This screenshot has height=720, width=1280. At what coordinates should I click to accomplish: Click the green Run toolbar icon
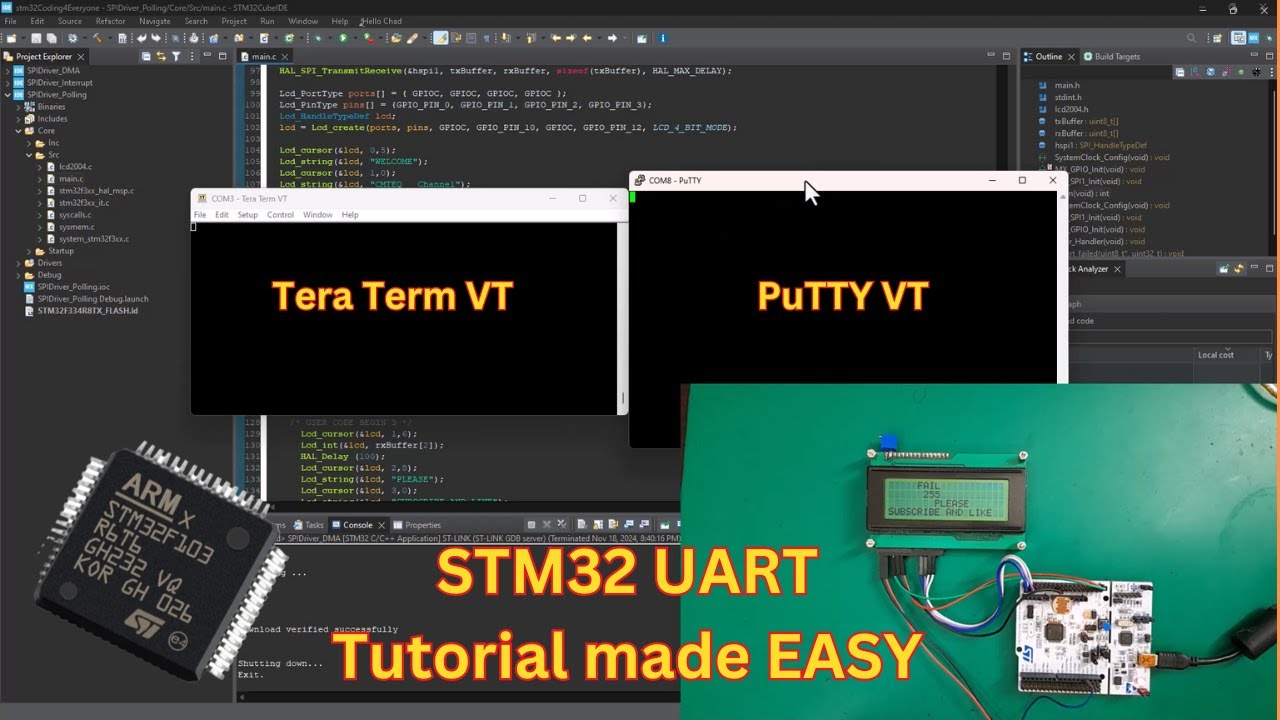tap(343, 38)
